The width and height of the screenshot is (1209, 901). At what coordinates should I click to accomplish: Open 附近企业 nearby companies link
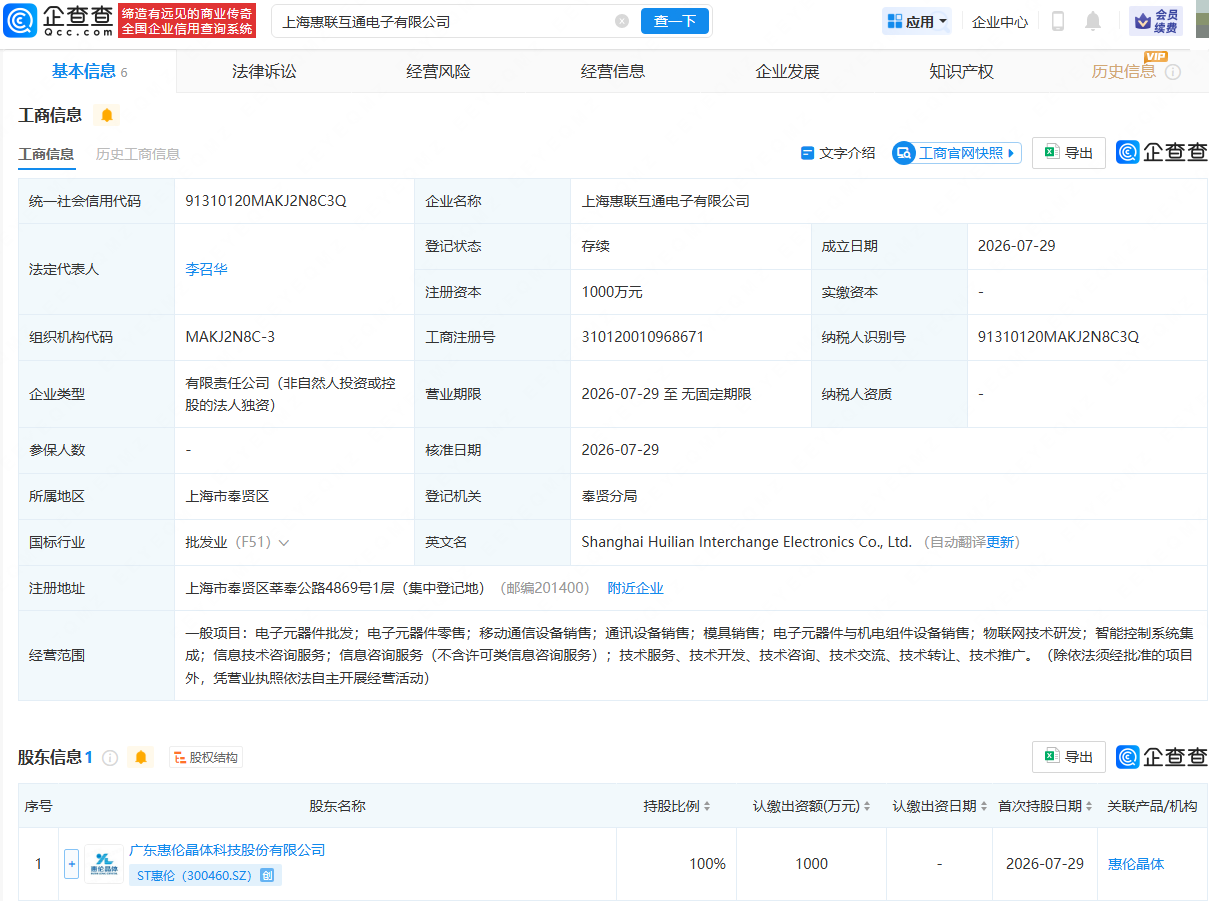(636, 588)
